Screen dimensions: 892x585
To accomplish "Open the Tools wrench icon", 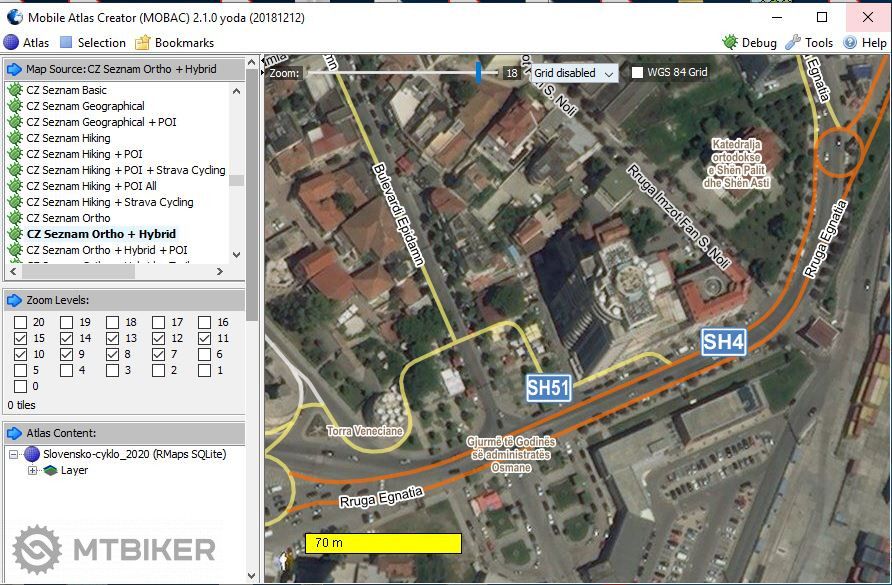I will tap(793, 43).
